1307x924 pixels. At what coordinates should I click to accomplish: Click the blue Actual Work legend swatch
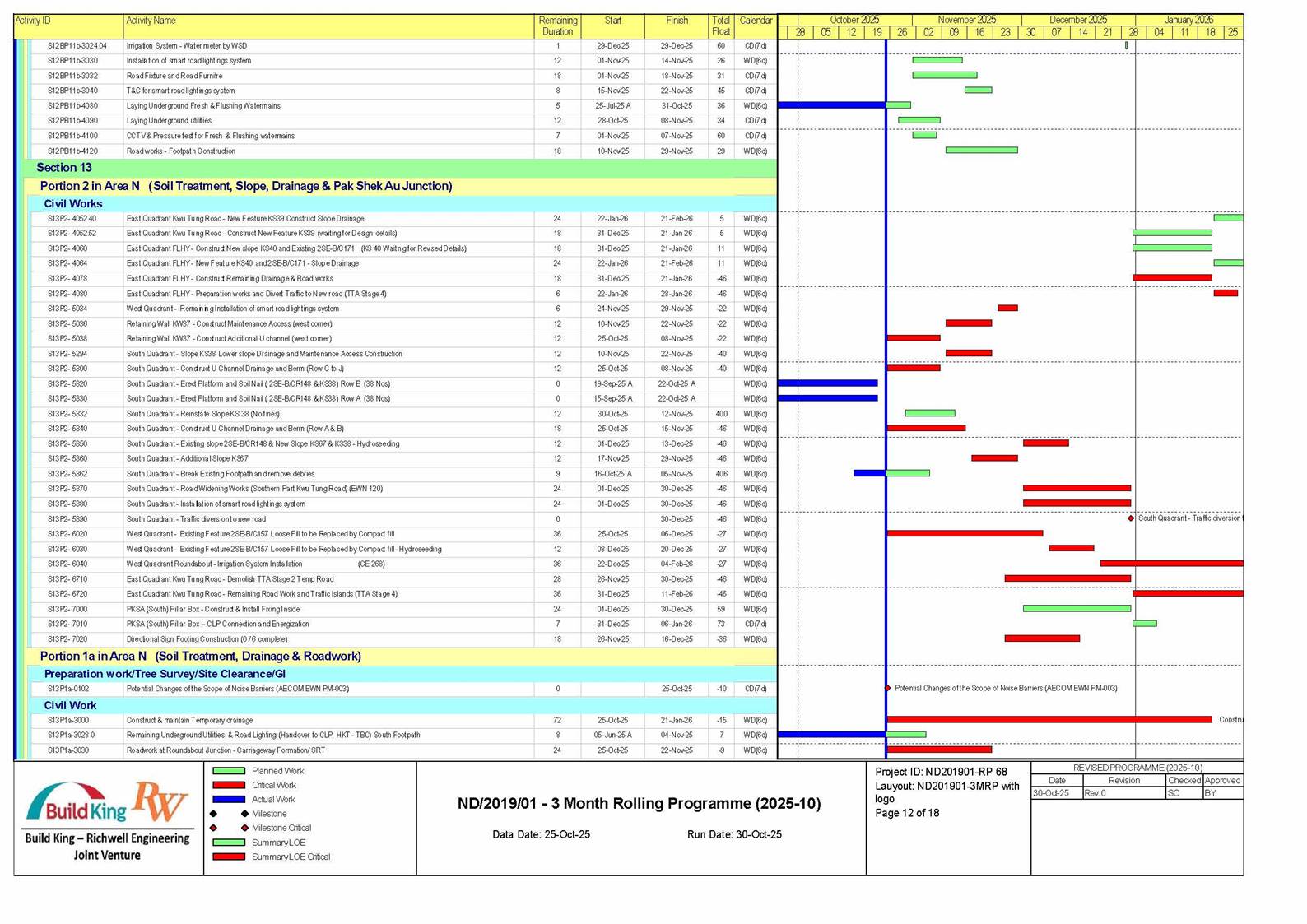(x=229, y=799)
